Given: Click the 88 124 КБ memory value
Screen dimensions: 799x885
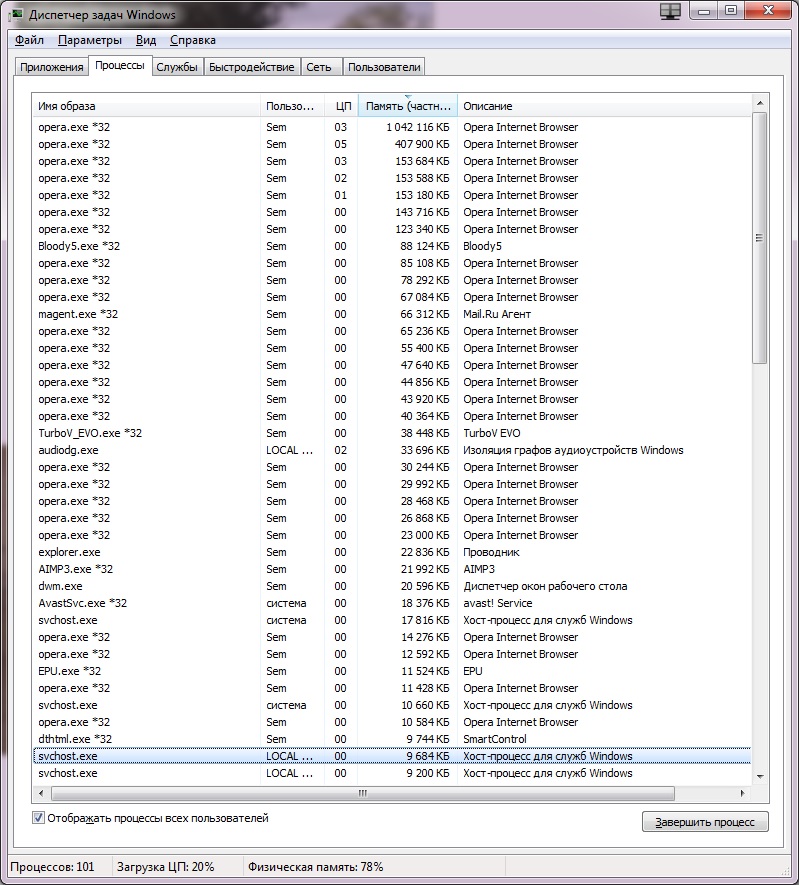Looking at the screenshot, I should tap(425, 246).
